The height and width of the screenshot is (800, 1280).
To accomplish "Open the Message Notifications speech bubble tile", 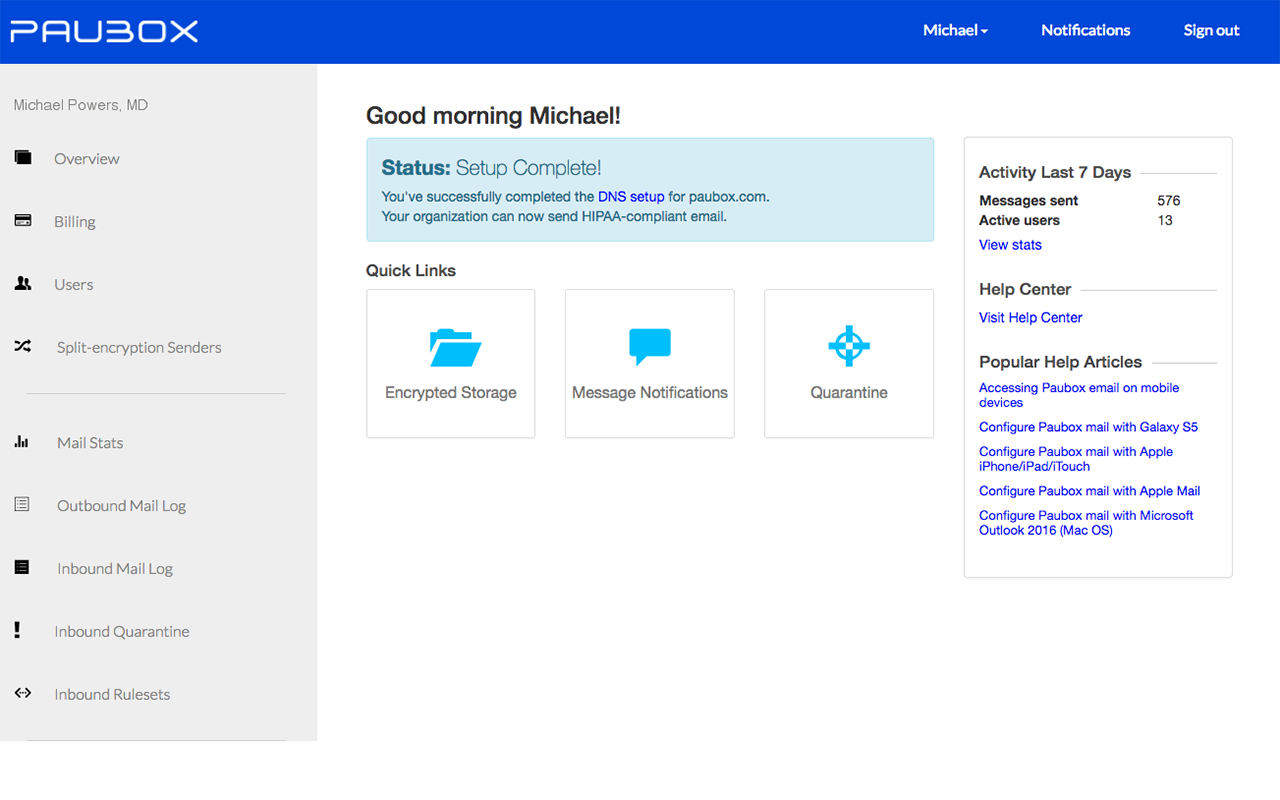I will point(650,363).
